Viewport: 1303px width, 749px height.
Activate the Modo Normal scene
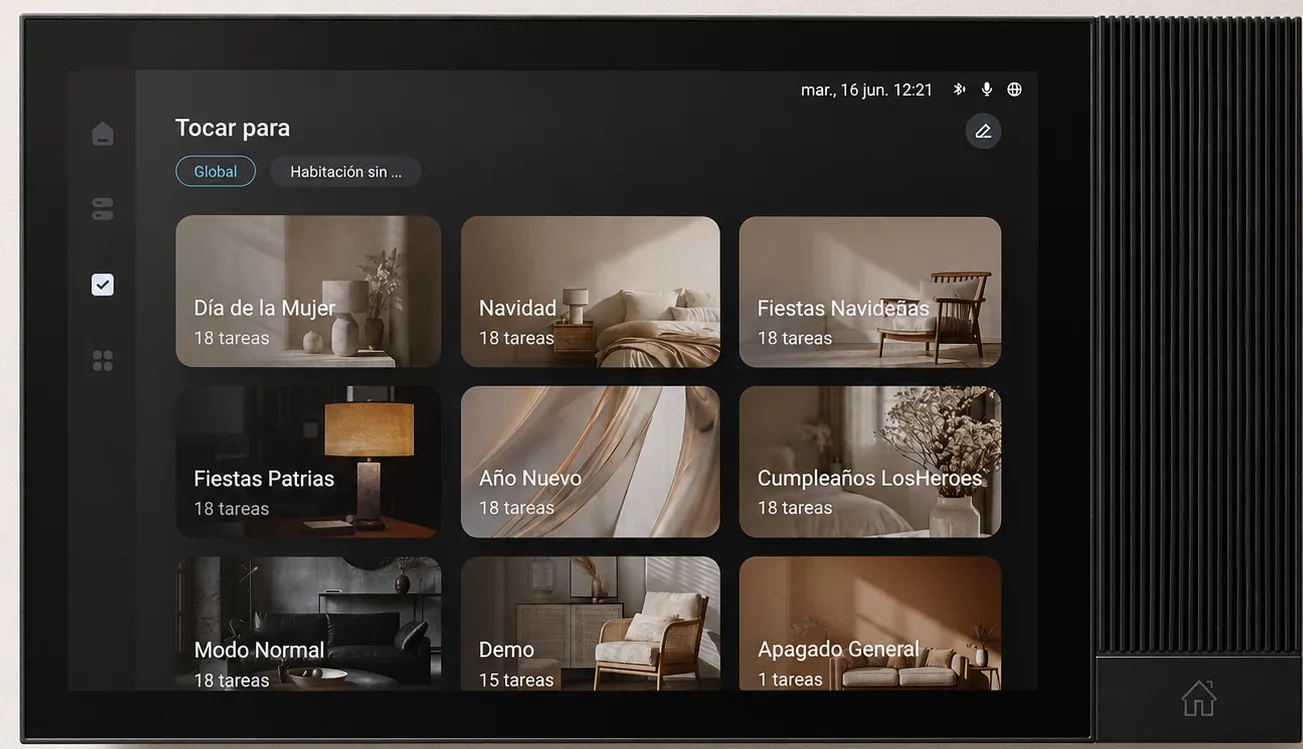tap(308, 623)
